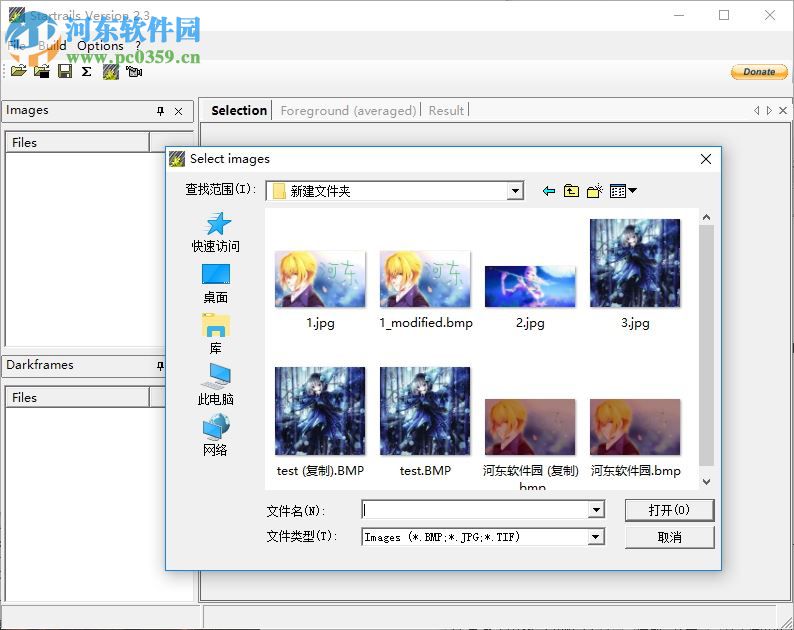Click the open darkframes toolbar icon
This screenshot has height=630, width=794.
pos(42,71)
